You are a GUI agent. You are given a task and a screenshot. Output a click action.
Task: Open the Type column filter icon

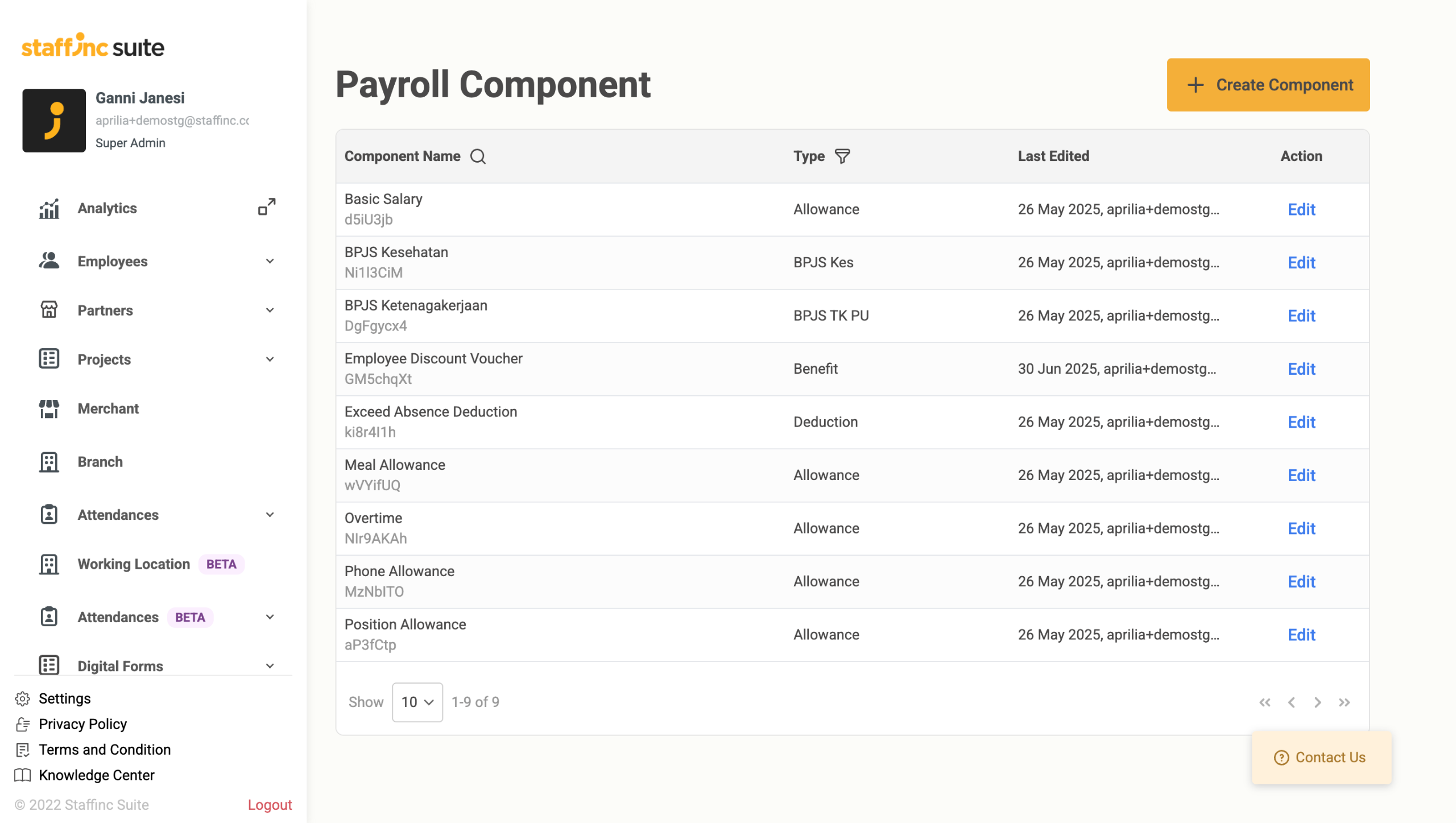click(842, 156)
